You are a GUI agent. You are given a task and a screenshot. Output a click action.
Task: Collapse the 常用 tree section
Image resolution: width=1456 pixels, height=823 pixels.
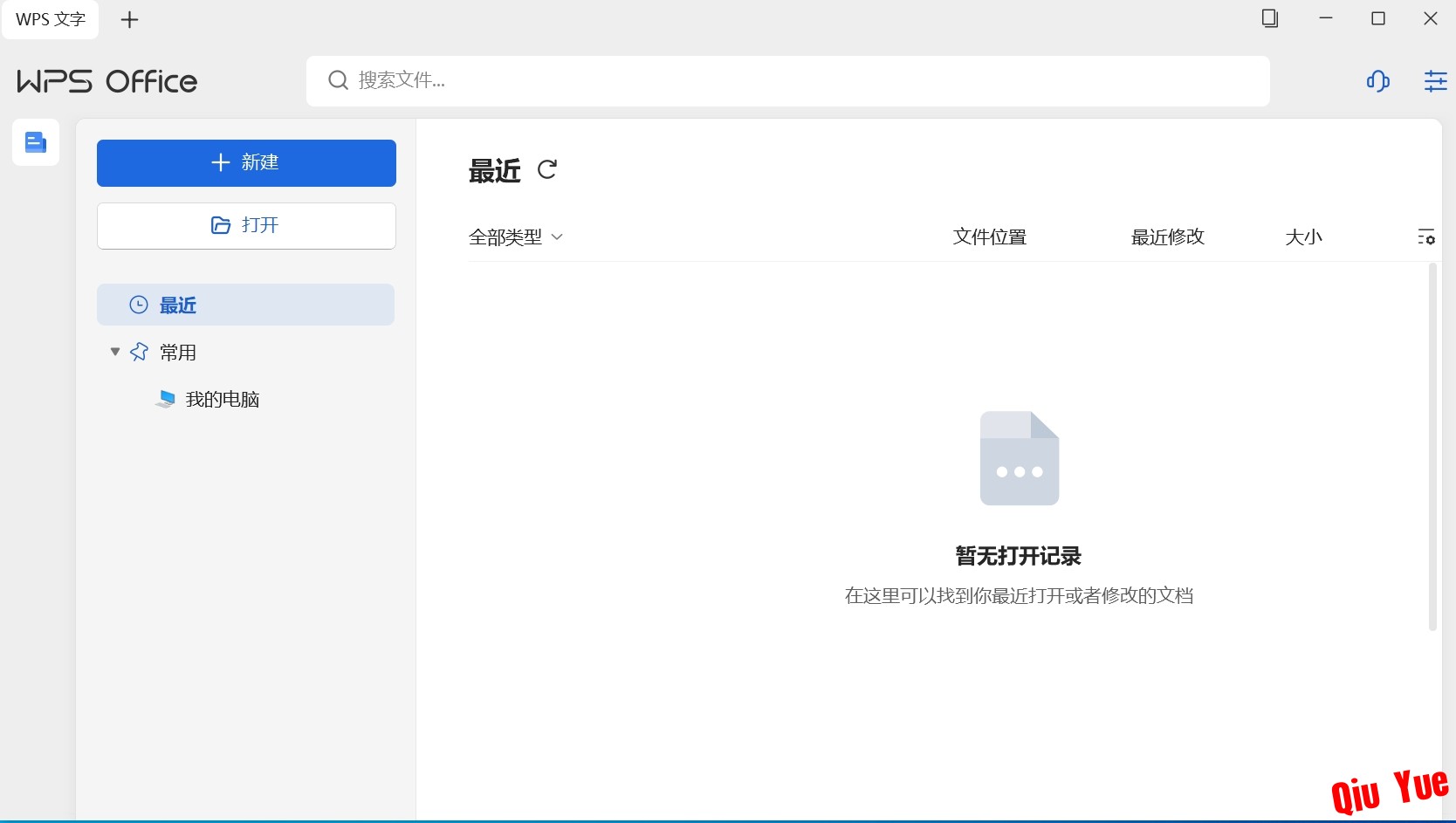(x=114, y=352)
